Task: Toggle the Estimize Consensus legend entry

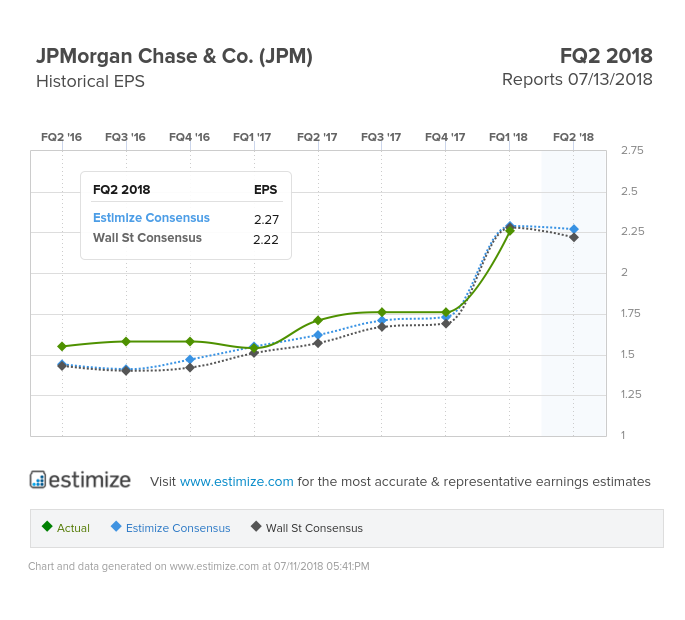Action: 170,528
